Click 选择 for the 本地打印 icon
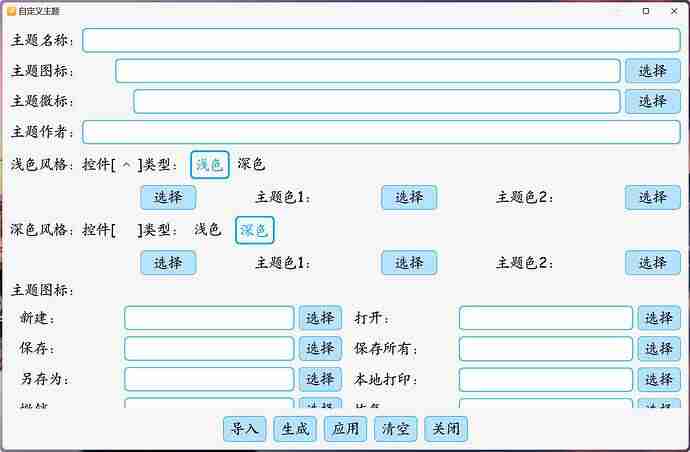This screenshot has width=690, height=452. [x=659, y=379]
